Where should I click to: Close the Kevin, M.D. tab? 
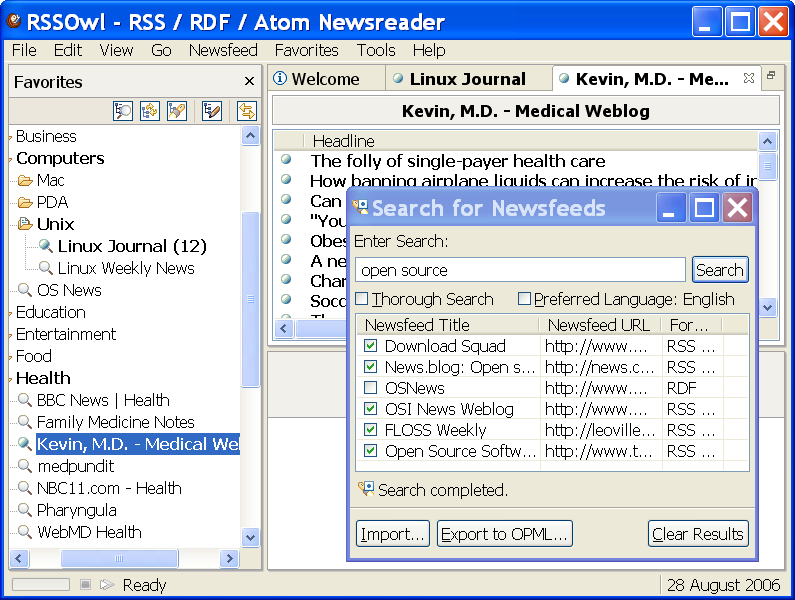[x=748, y=78]
